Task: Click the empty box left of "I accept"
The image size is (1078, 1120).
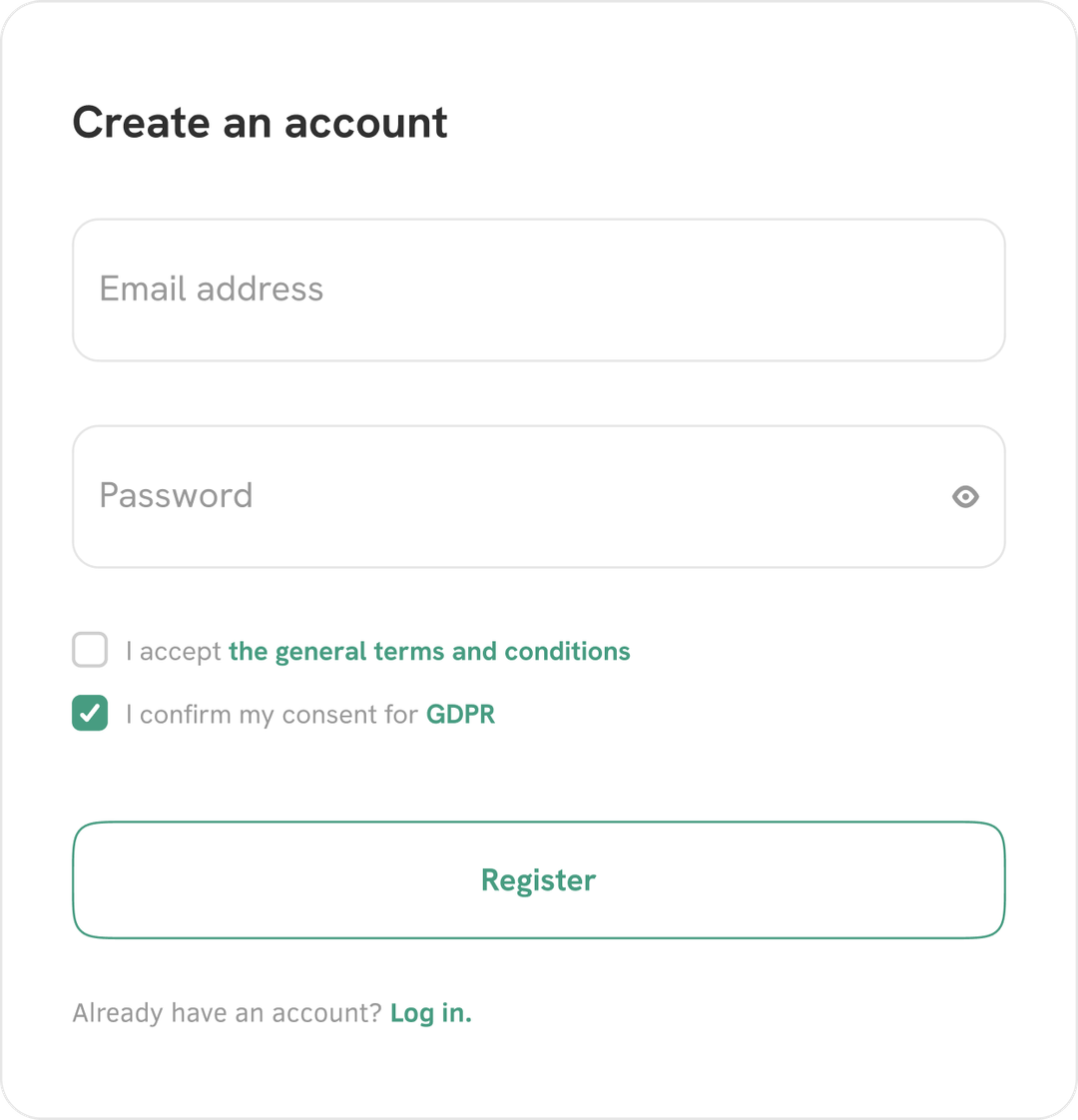Action: (90, 649)
